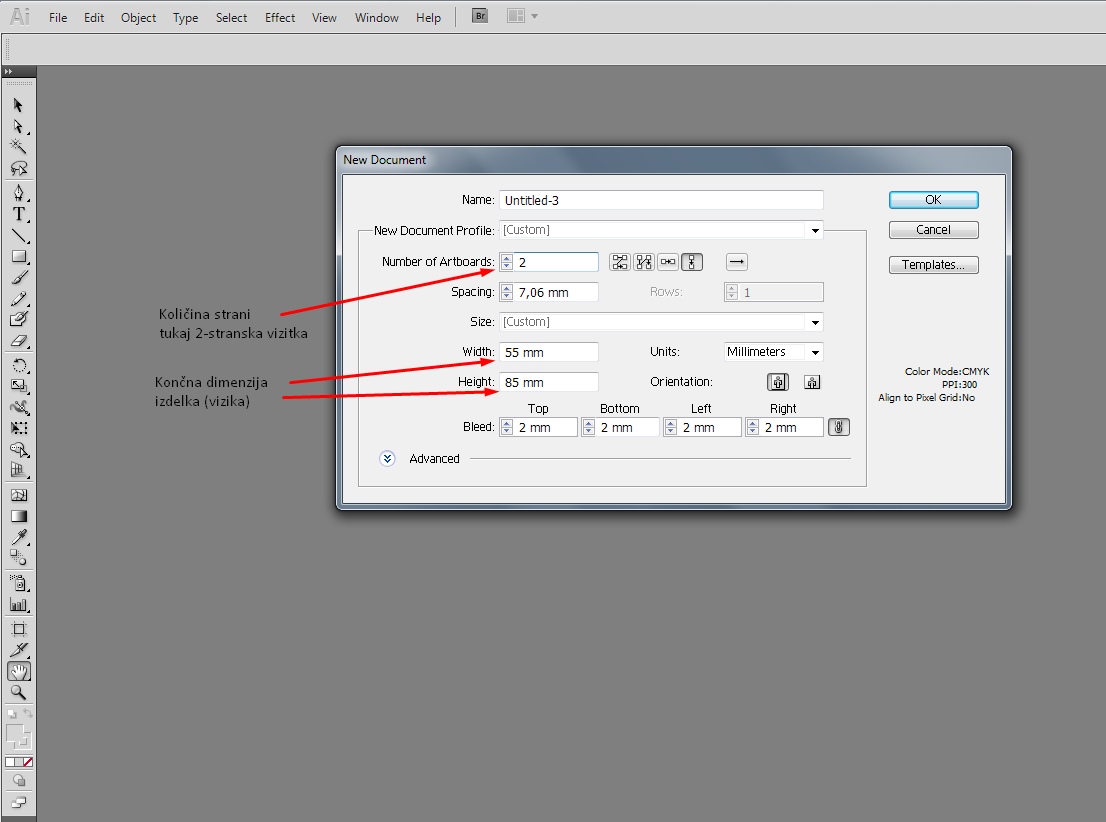Viewport: 1106px width, 822px height.
Task: Select the Gradient tool
Action: coord(18,516)
